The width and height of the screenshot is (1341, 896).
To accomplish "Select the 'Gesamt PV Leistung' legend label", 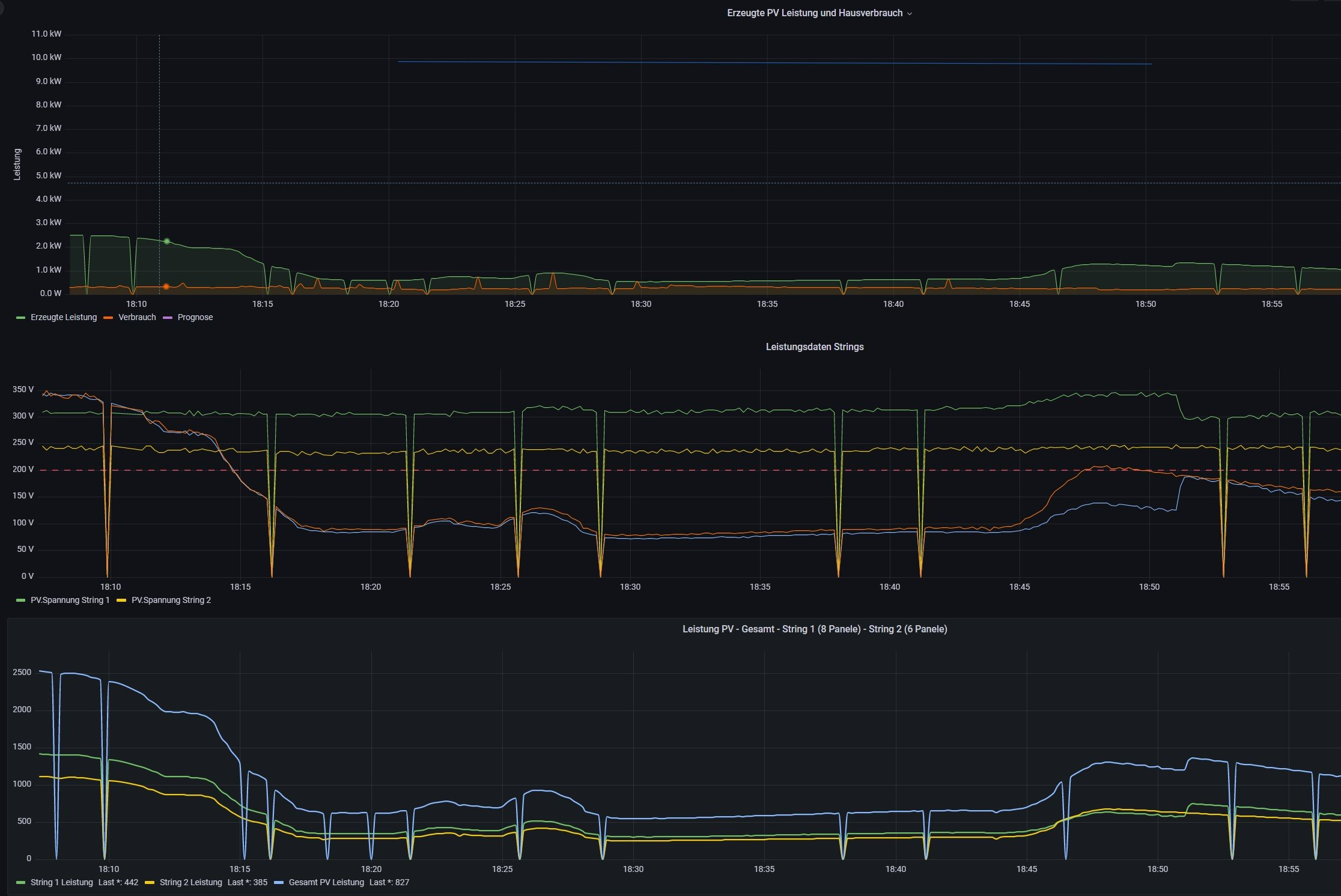I will tap(326, 882).
